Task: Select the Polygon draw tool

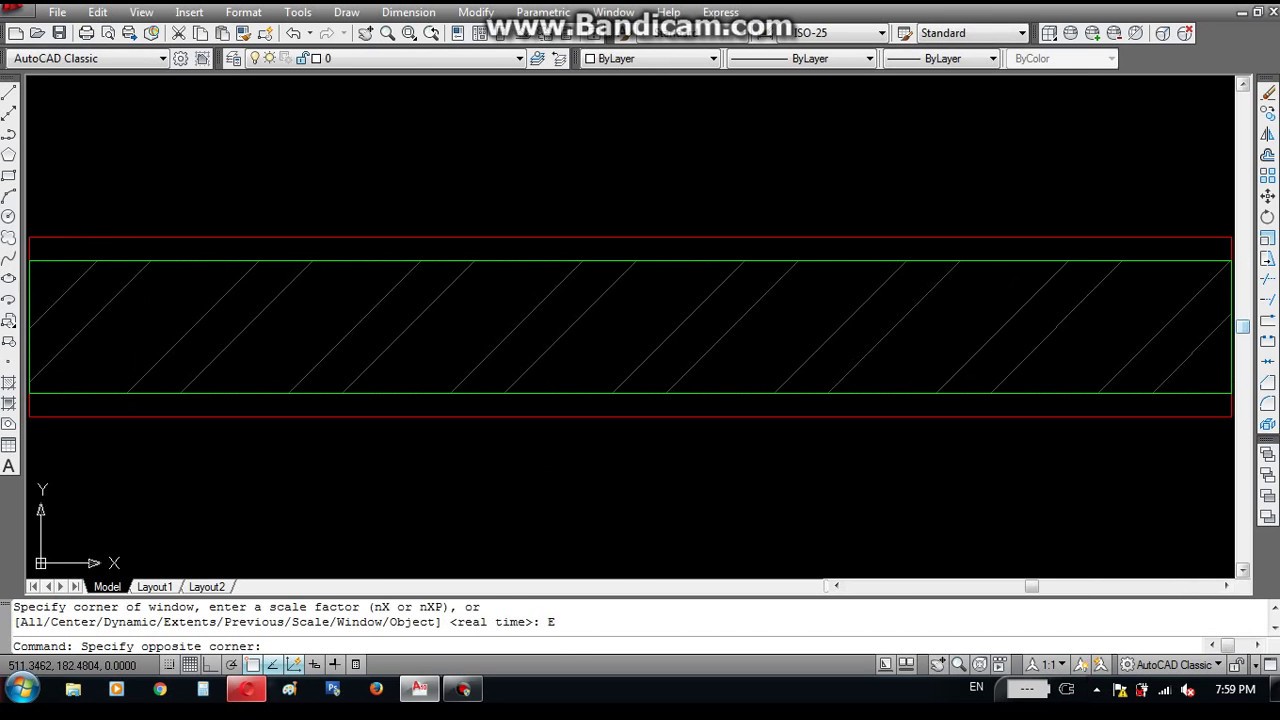Action: [9, 155]
